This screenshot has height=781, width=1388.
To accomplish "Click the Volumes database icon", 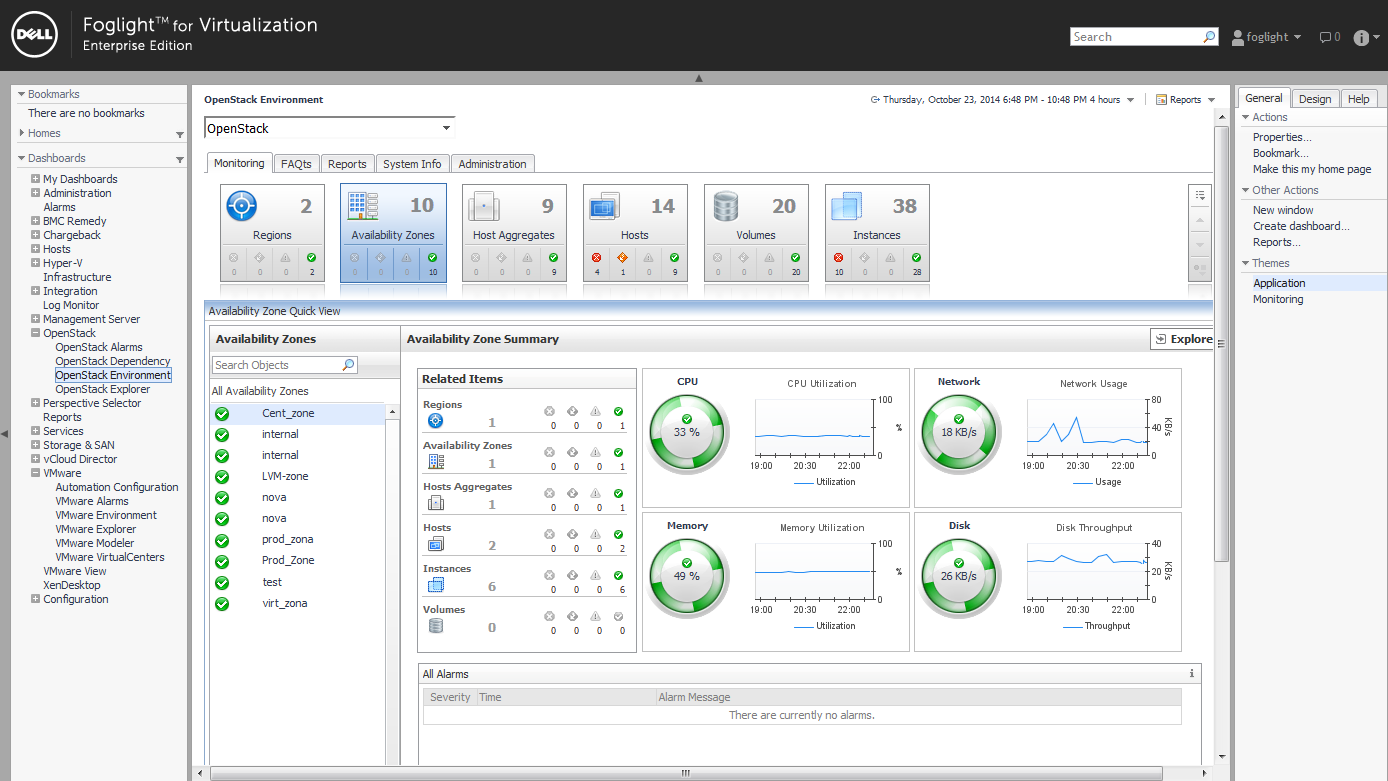I will tap(725, 207).
